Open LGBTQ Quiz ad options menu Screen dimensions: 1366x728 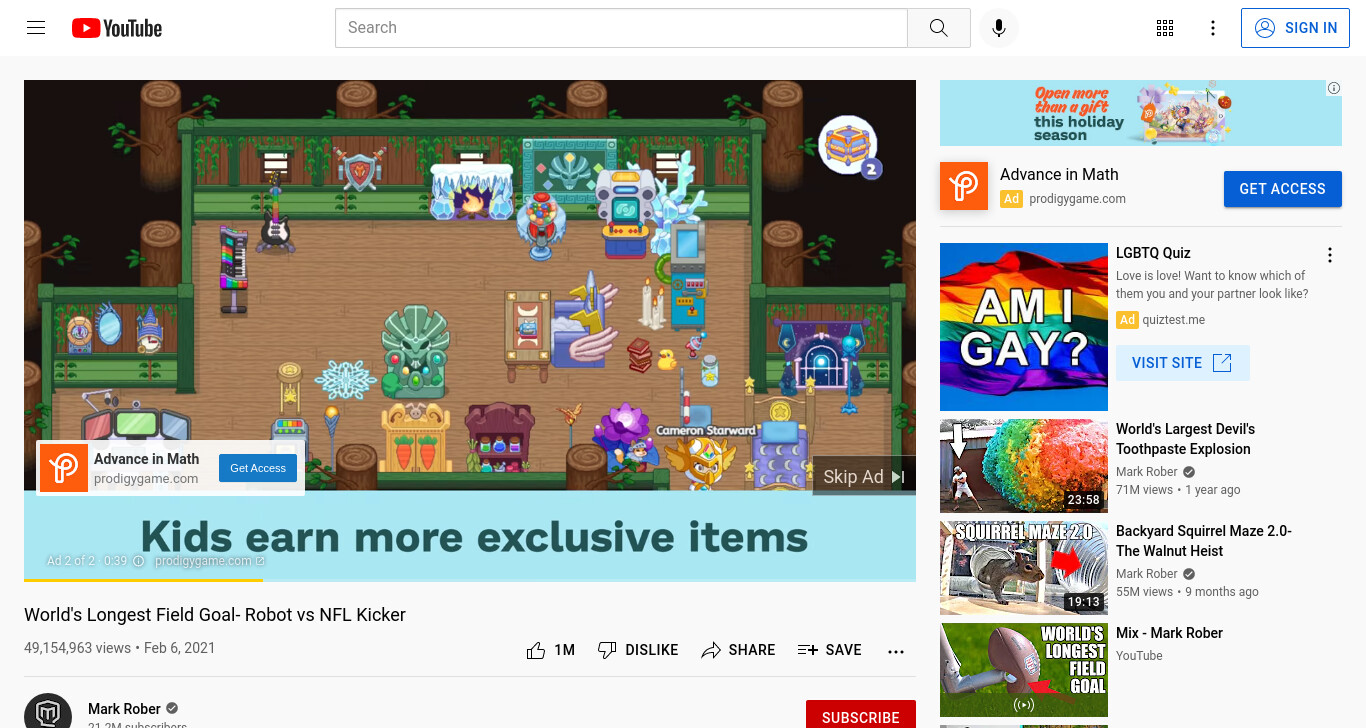point(1330,255)
